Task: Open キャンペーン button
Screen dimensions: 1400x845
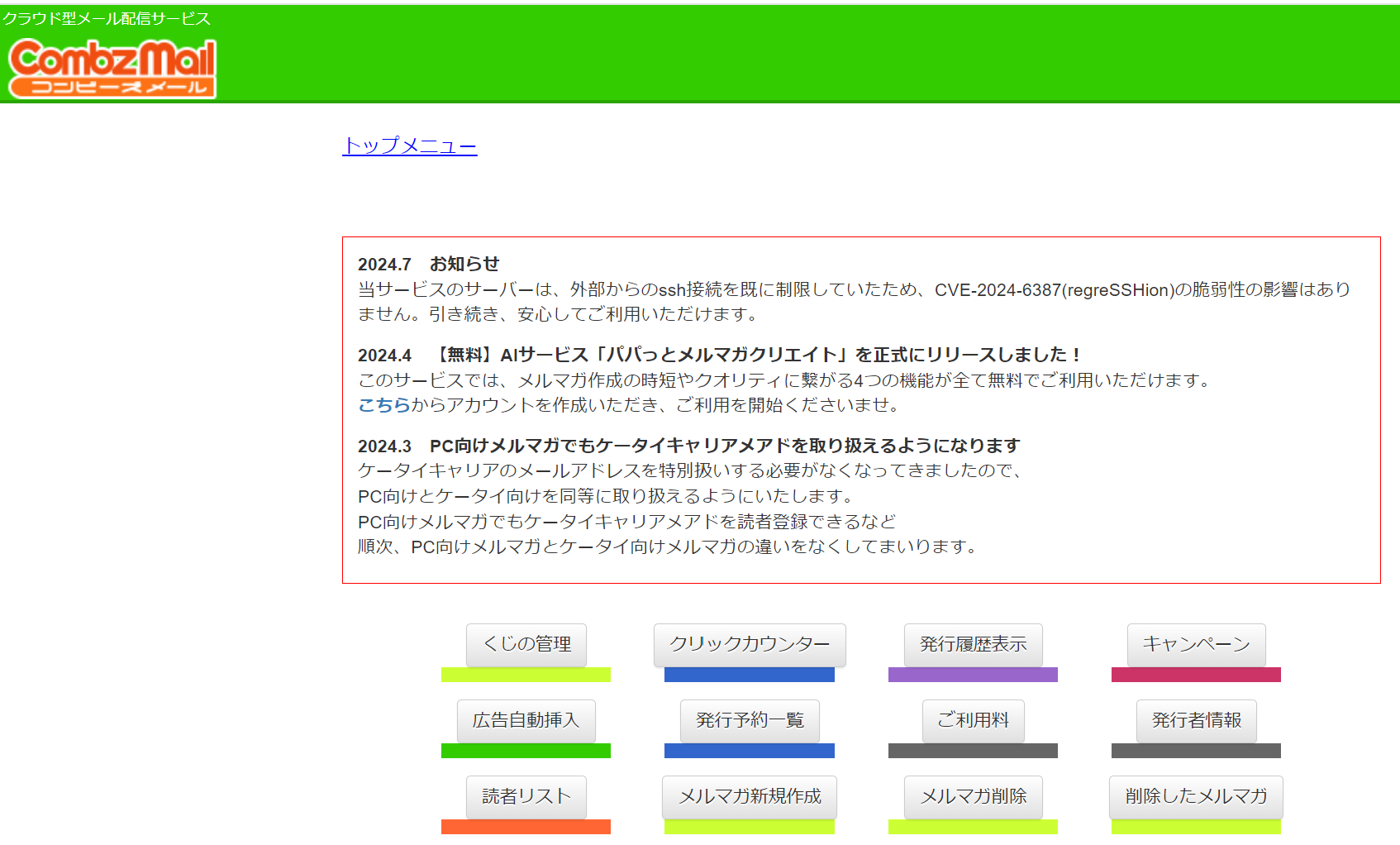Action: pos(1197,644)
